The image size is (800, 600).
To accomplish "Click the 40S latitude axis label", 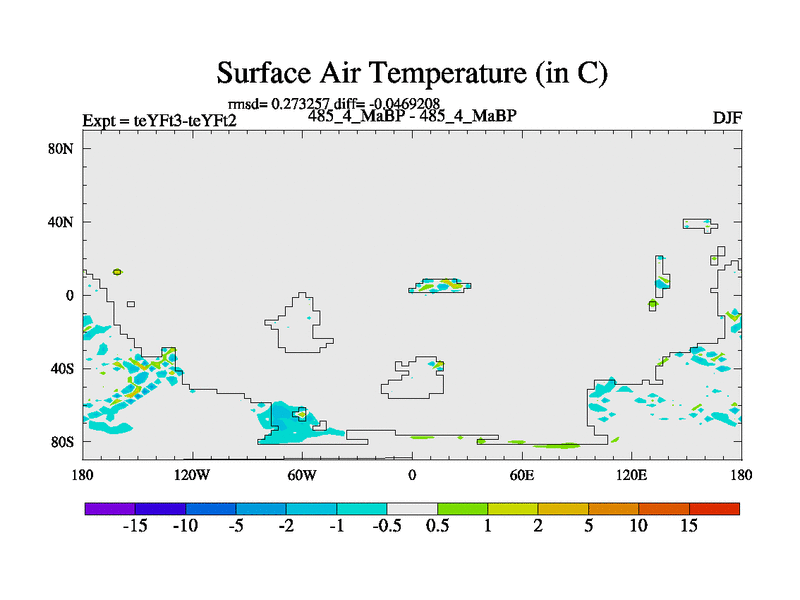I will [x=63, y=368].
